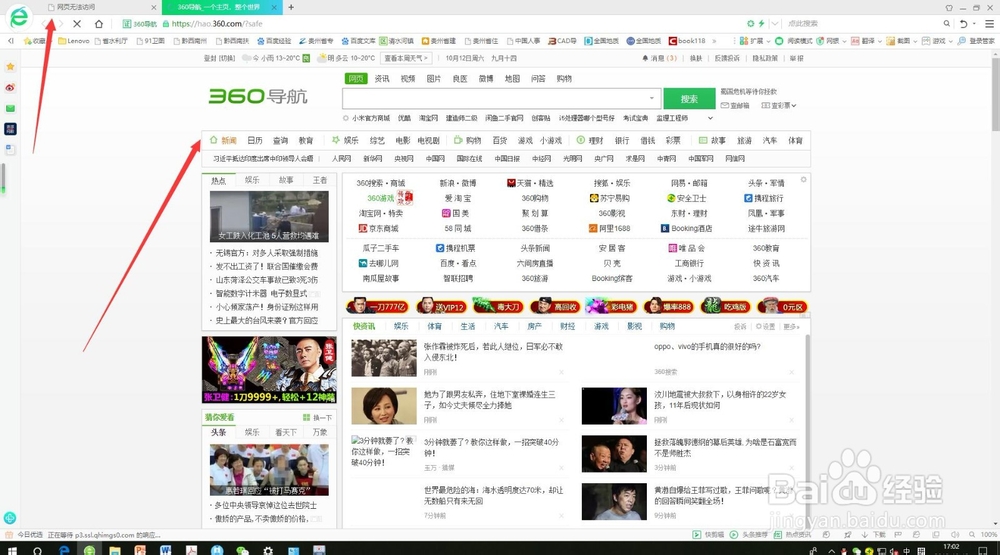Select the 视频 search category tab
Screen dimensions: 1000x555
coord(408,78)
